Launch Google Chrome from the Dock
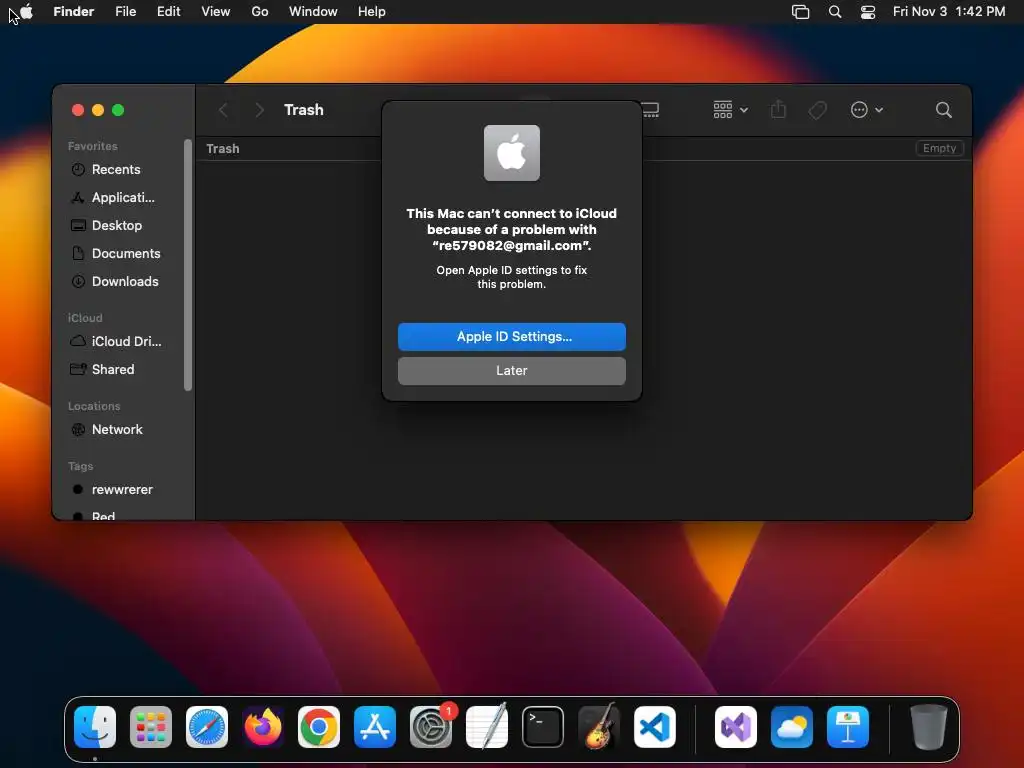Viewport: 1024px width, 768px height. click(x=319, y=727)
